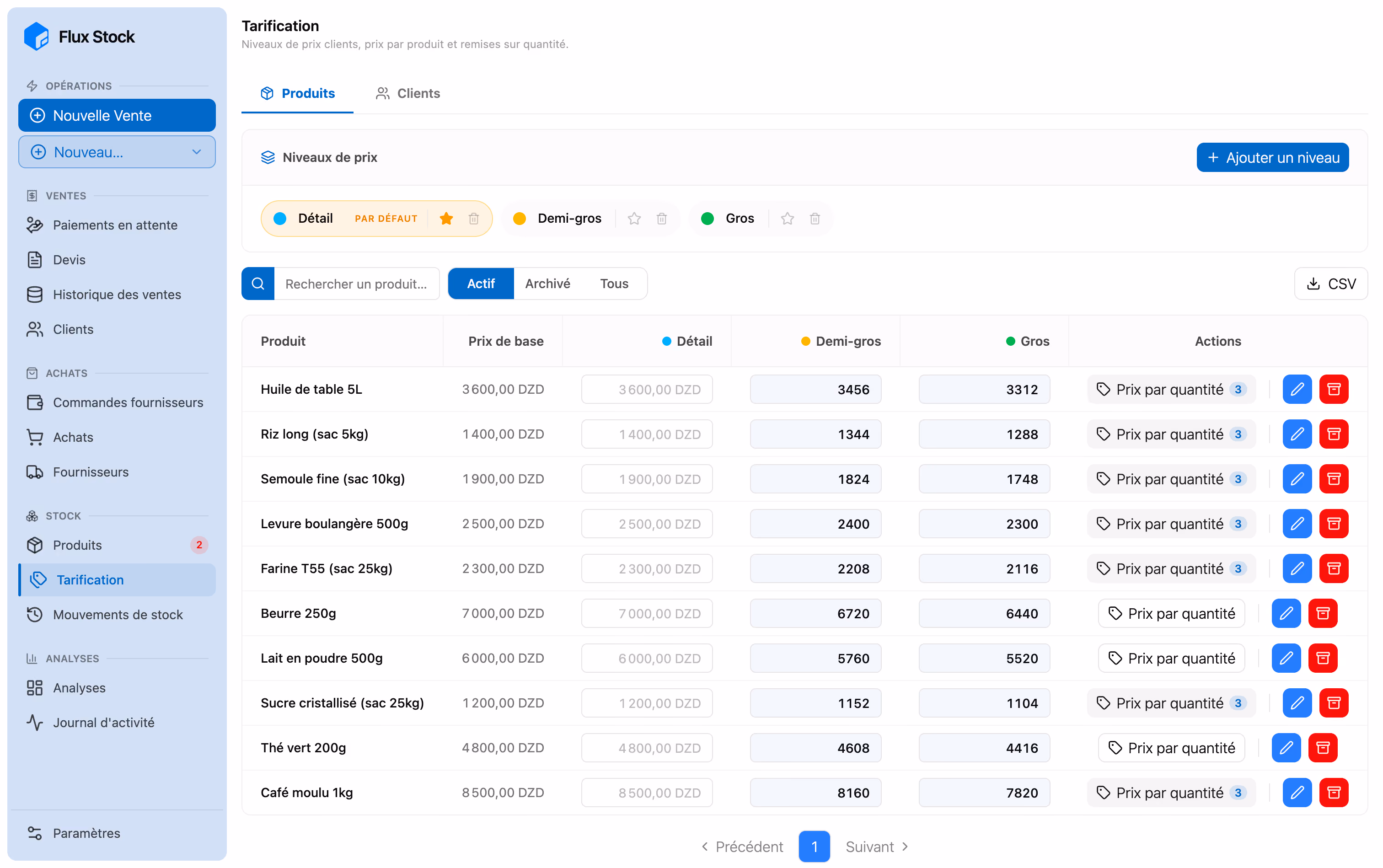This screenshot has height=868, width=1383.
Task: Open Prix par quantité for Riz long
Action: 1171,434
